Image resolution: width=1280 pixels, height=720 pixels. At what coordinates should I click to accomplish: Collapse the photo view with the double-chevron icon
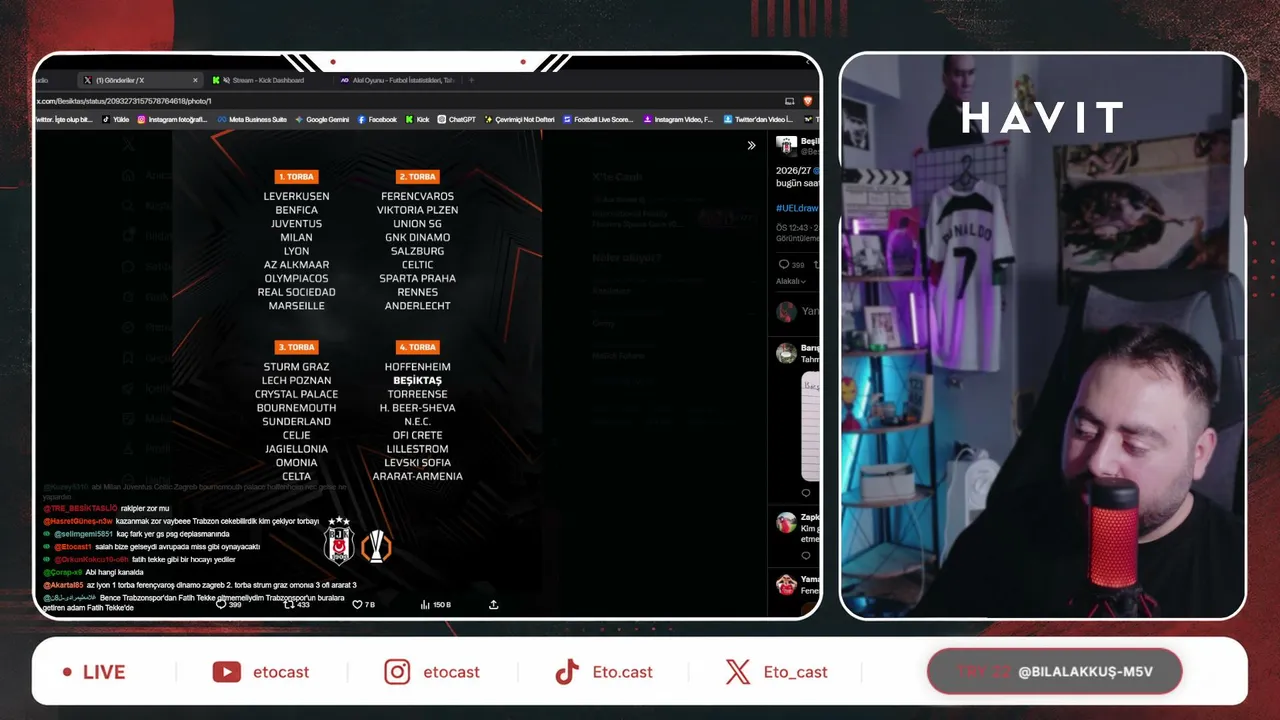(751, 145)
